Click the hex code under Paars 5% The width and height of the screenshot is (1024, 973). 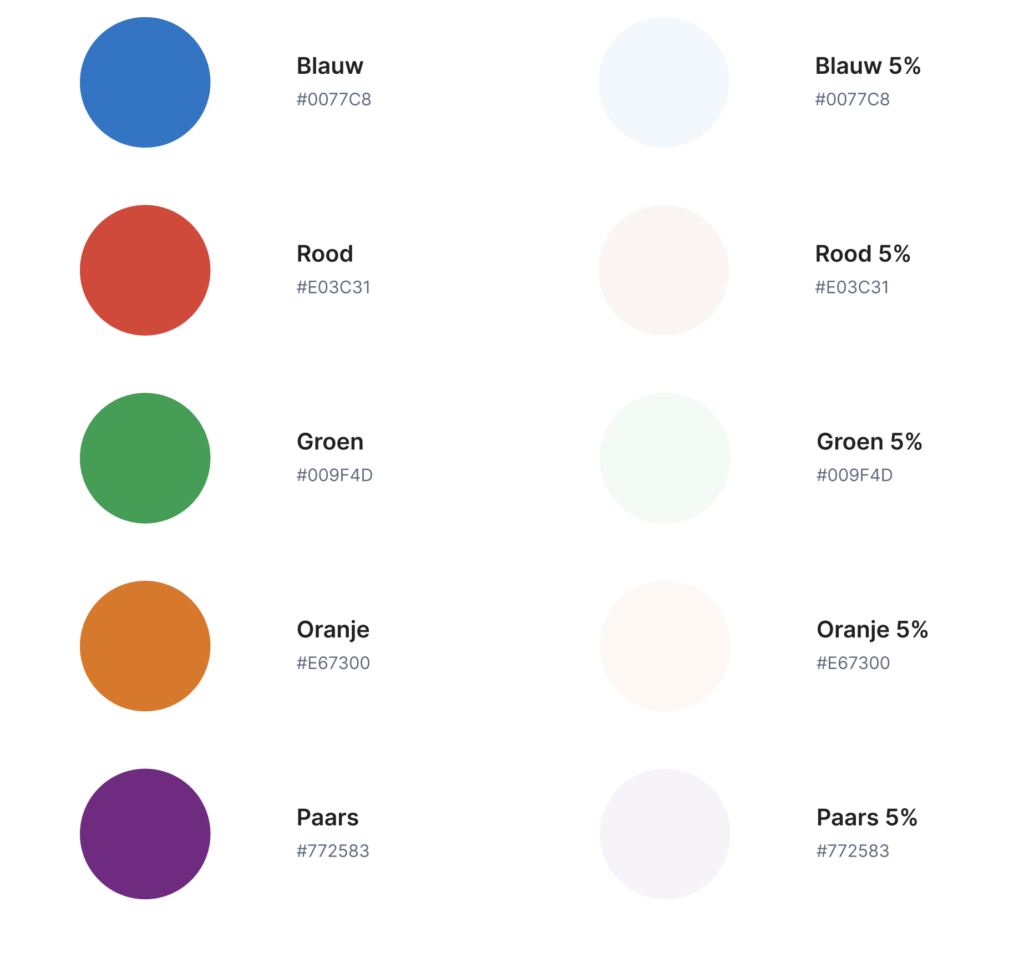tap(853, 851)
